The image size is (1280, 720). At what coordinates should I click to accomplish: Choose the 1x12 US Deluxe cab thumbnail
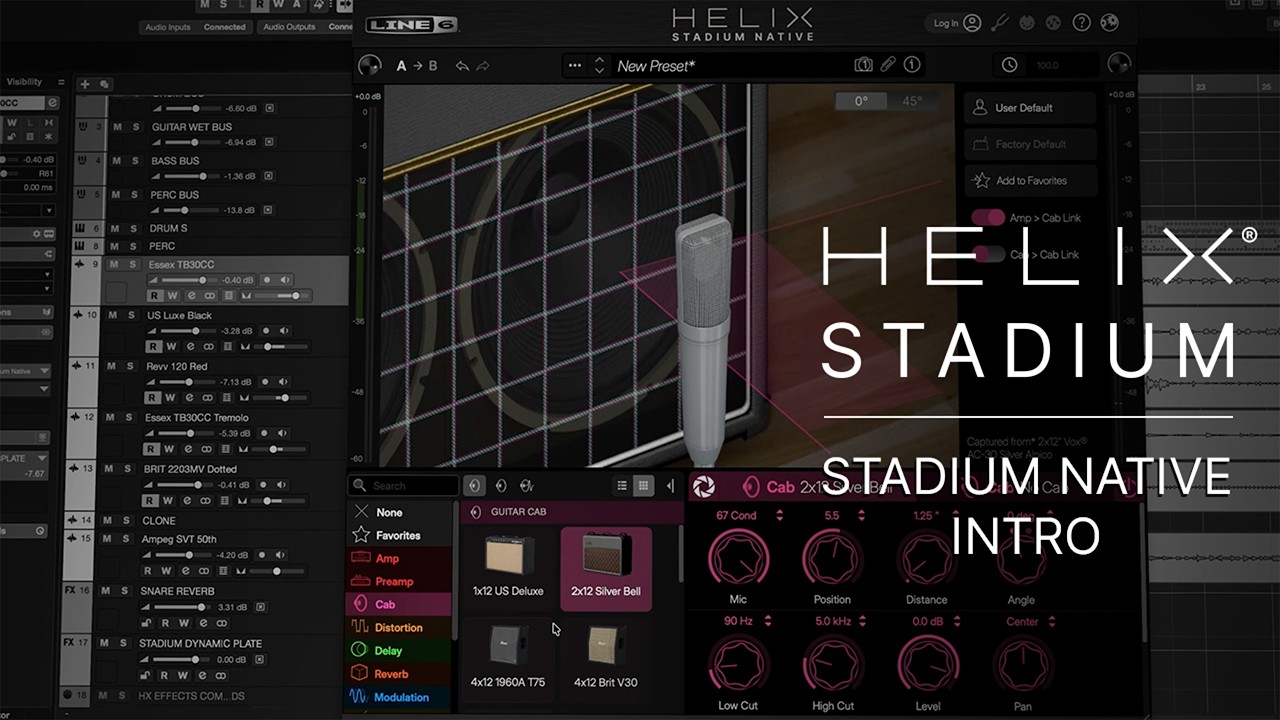[508, 567]
